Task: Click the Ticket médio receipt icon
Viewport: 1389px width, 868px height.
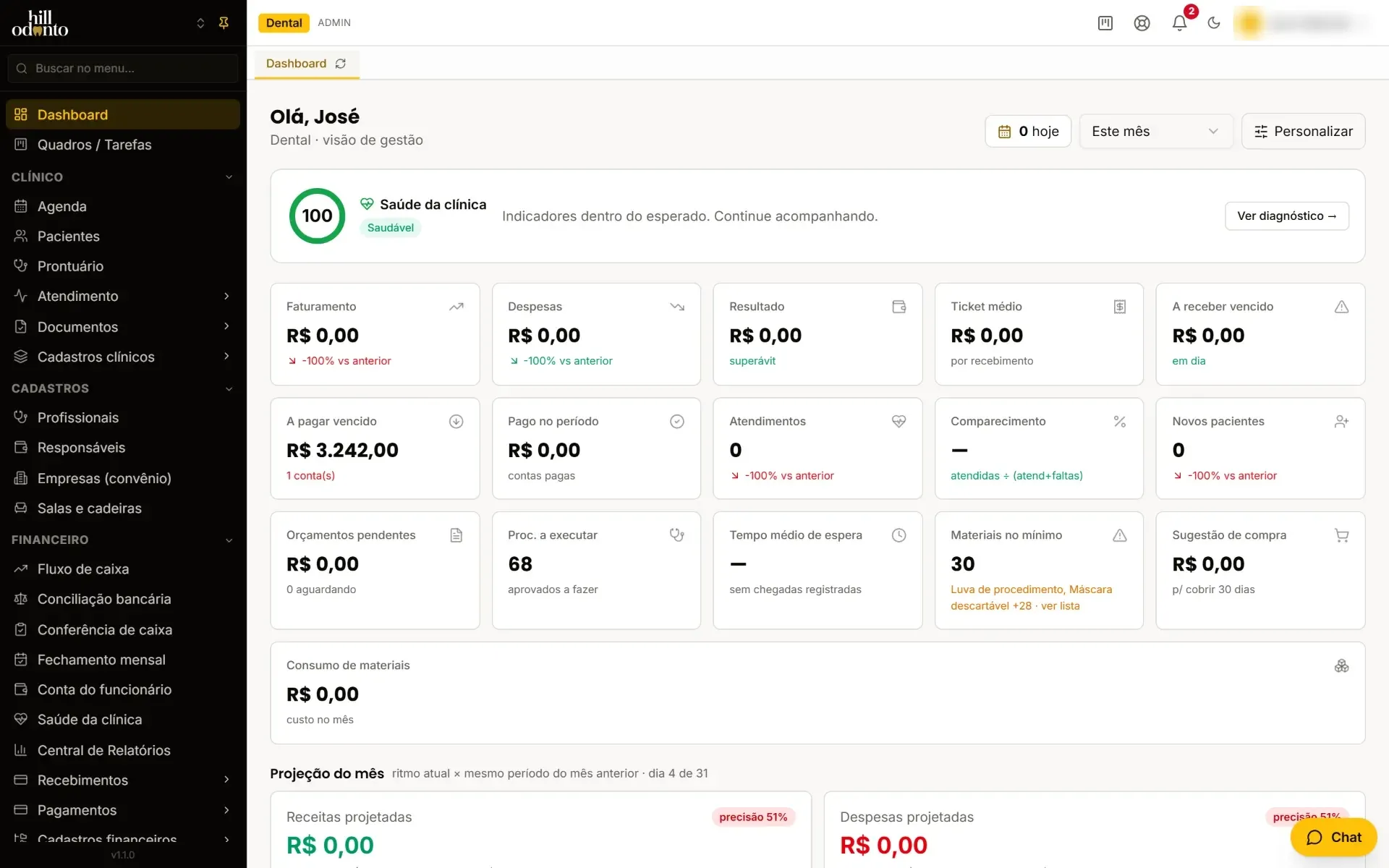Action: point(1120,307)
